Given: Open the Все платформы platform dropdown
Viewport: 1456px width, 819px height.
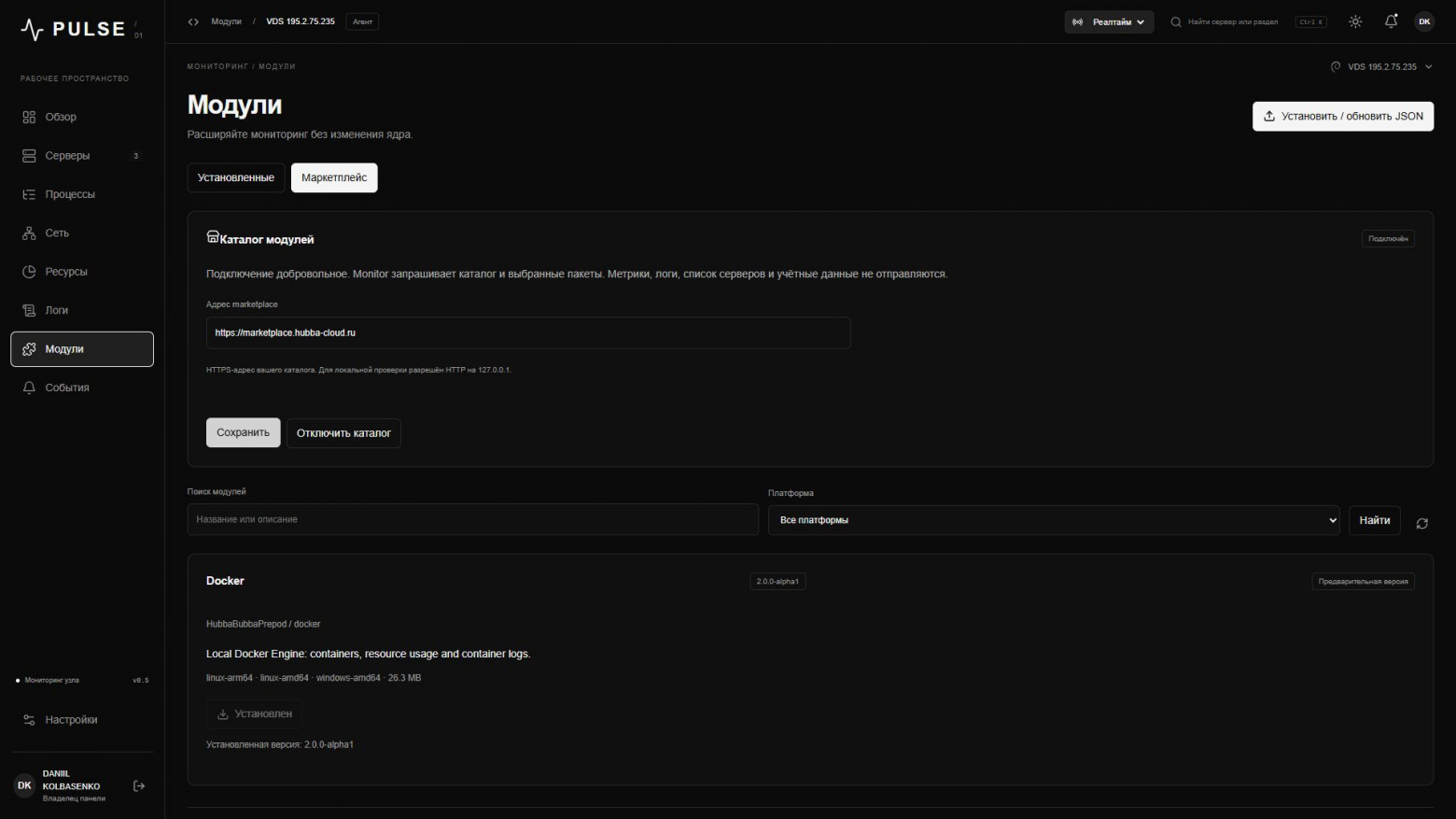Looking at the screenshot, I should (x=1054, y=520).
